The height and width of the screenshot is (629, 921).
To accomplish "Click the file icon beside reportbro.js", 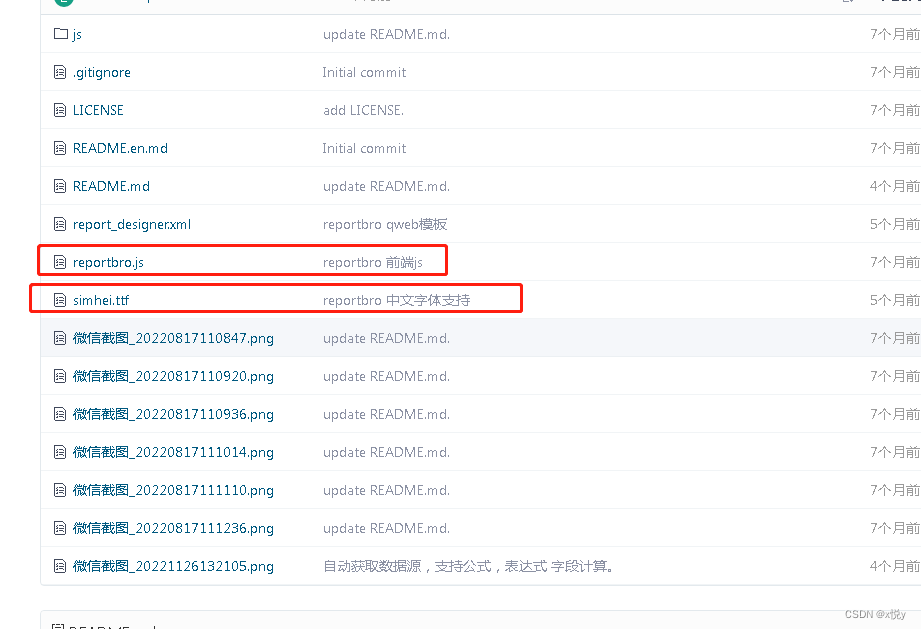I will [60, 262].
